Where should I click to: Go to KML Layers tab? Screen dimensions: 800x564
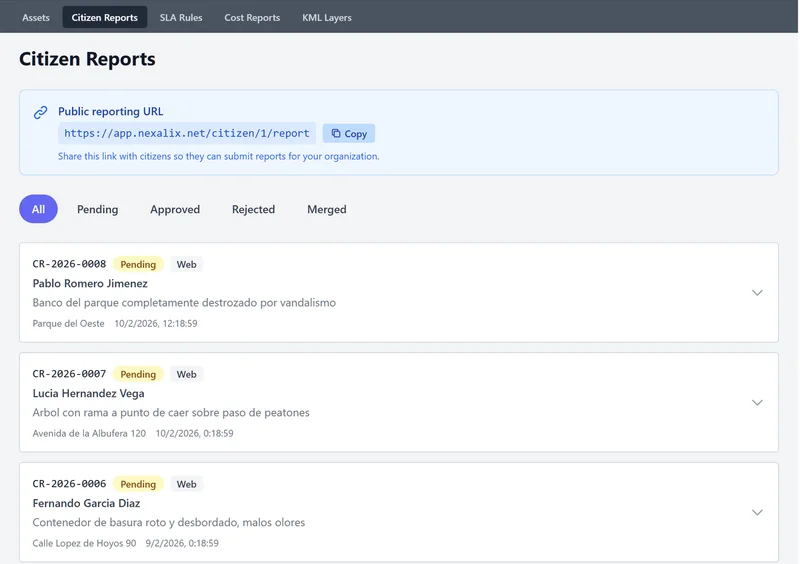tap(327, 17)
